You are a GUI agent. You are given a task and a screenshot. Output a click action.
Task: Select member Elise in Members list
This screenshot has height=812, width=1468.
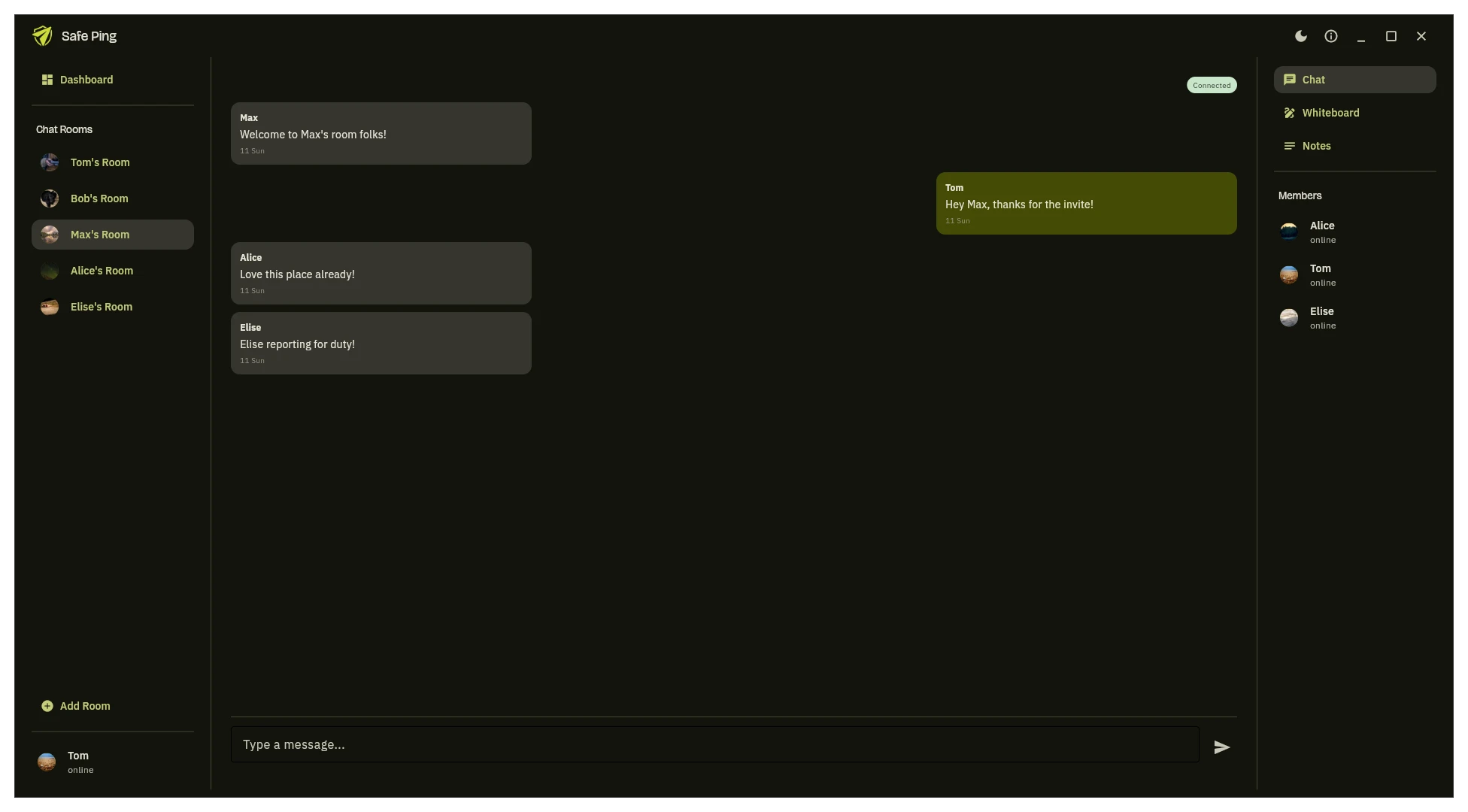(x=1355, y=317)
